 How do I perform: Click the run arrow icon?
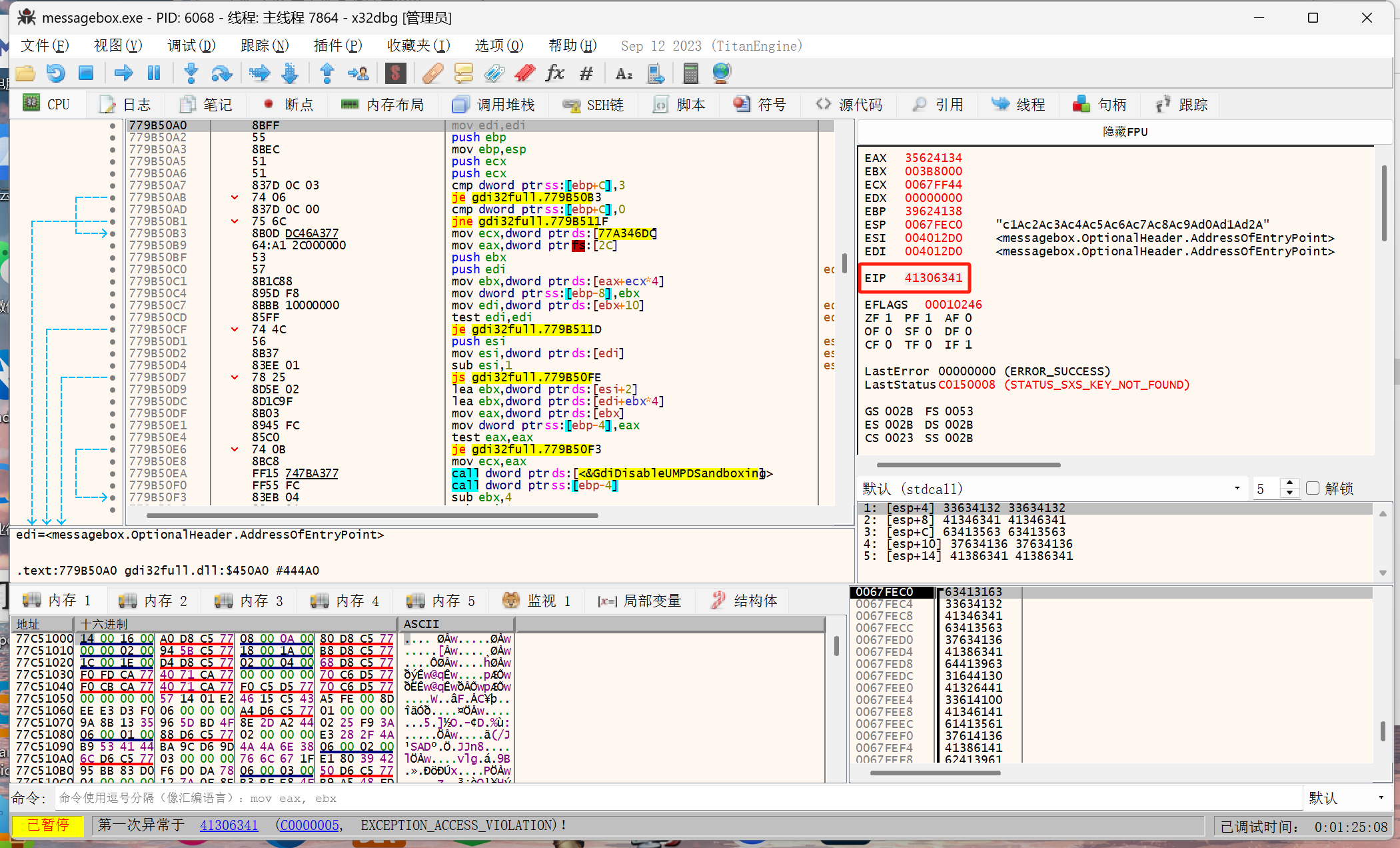(123, 73)
